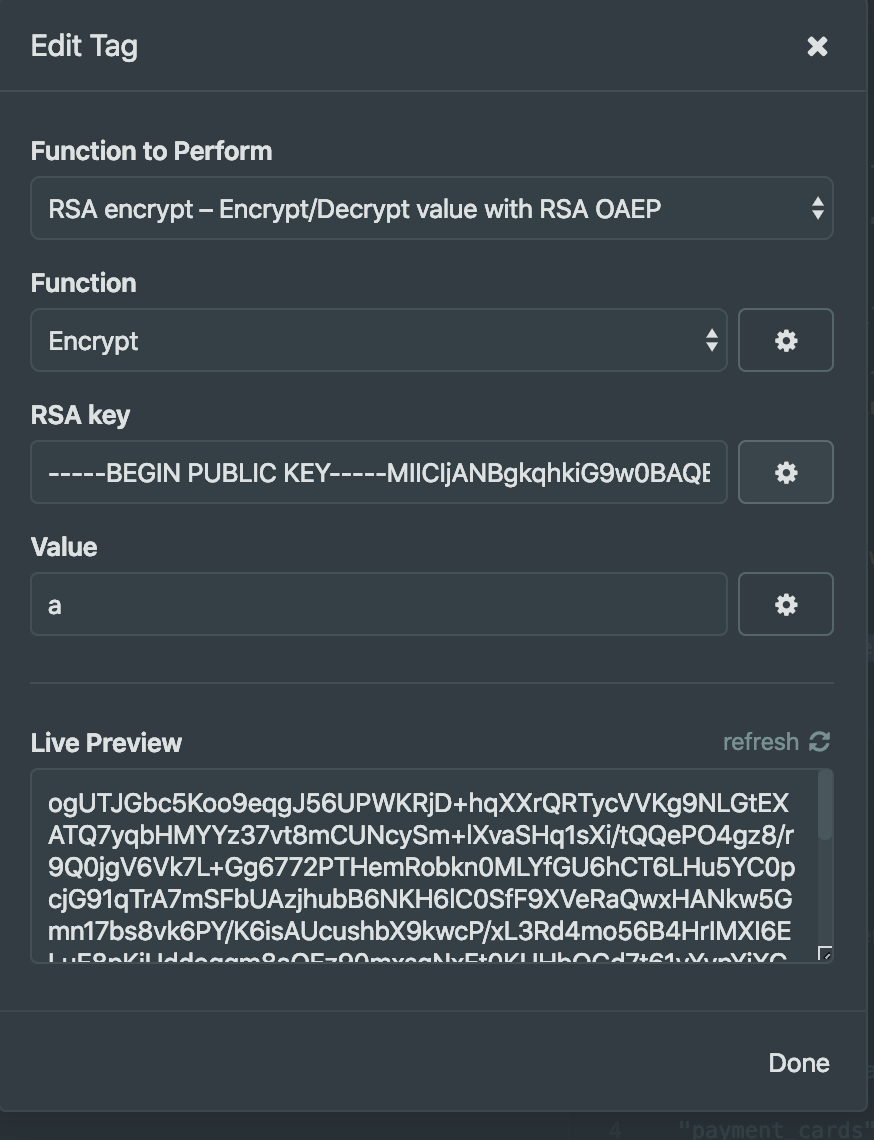Open settings gear next to Function dropdown
Viewport: 874px width, 1140px height.
[786, 340]
